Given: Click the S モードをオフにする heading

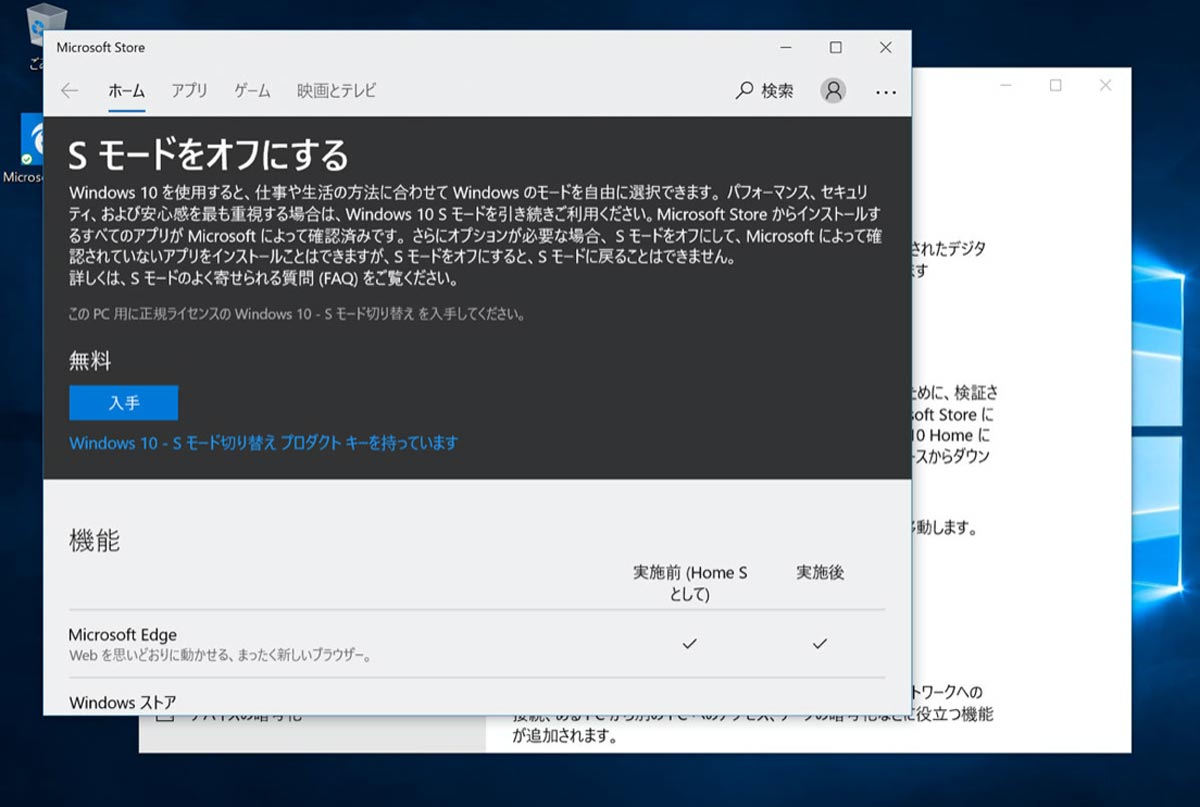Looking at the screenshot, I should pos(208,155).
